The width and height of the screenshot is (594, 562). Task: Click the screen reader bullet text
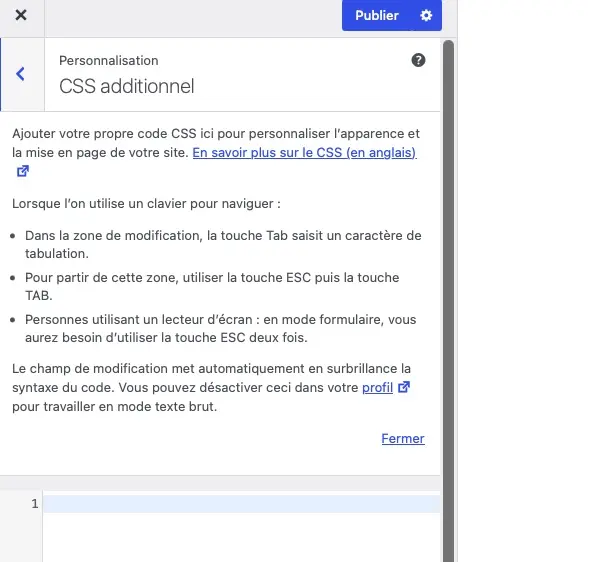click(x=220, y=328)
